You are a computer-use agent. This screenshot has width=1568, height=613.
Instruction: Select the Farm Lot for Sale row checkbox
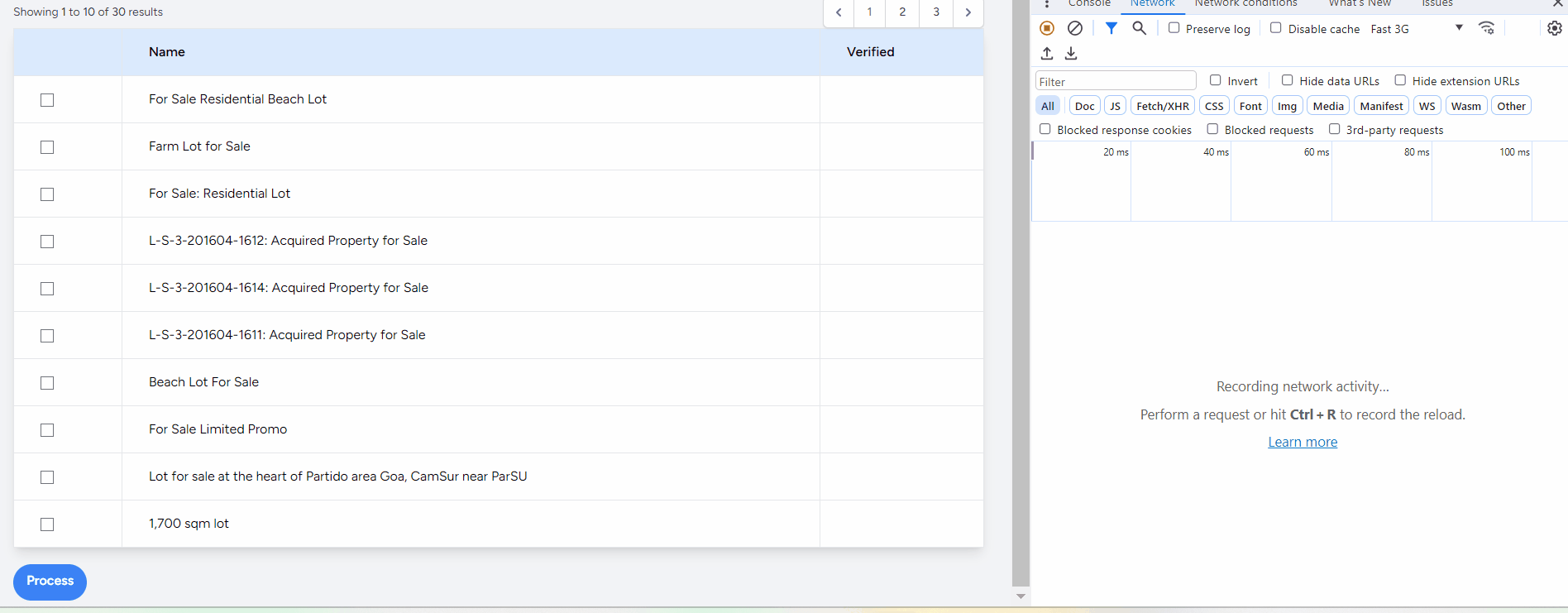coord(47,147)
